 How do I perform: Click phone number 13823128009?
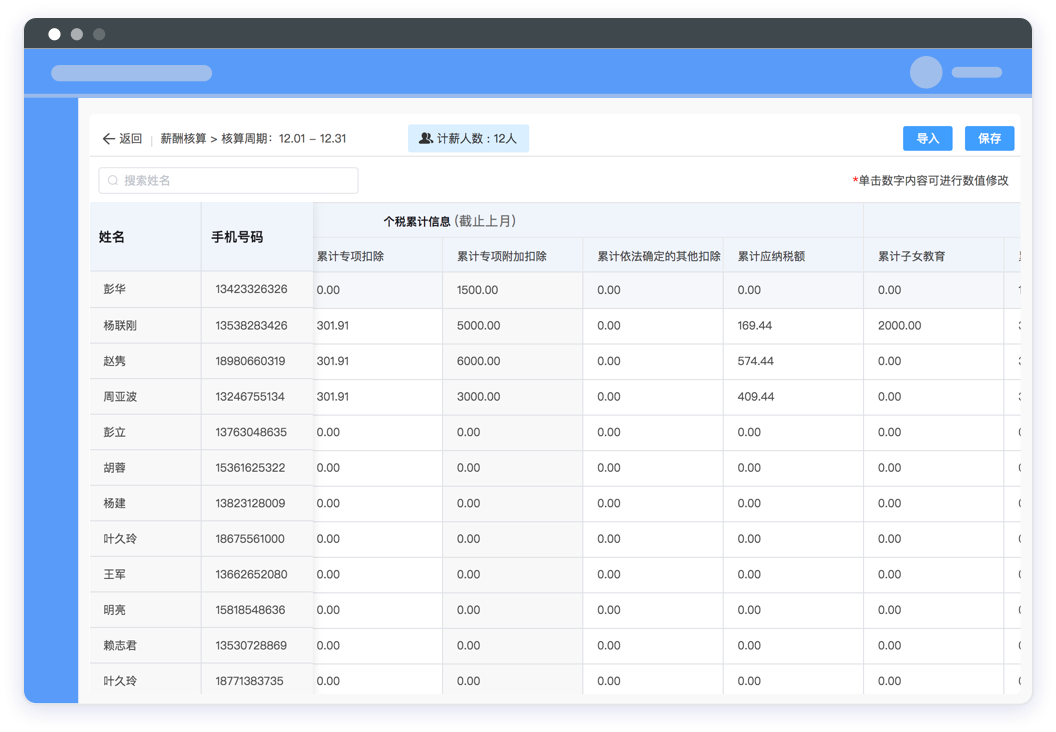(250, 503)
